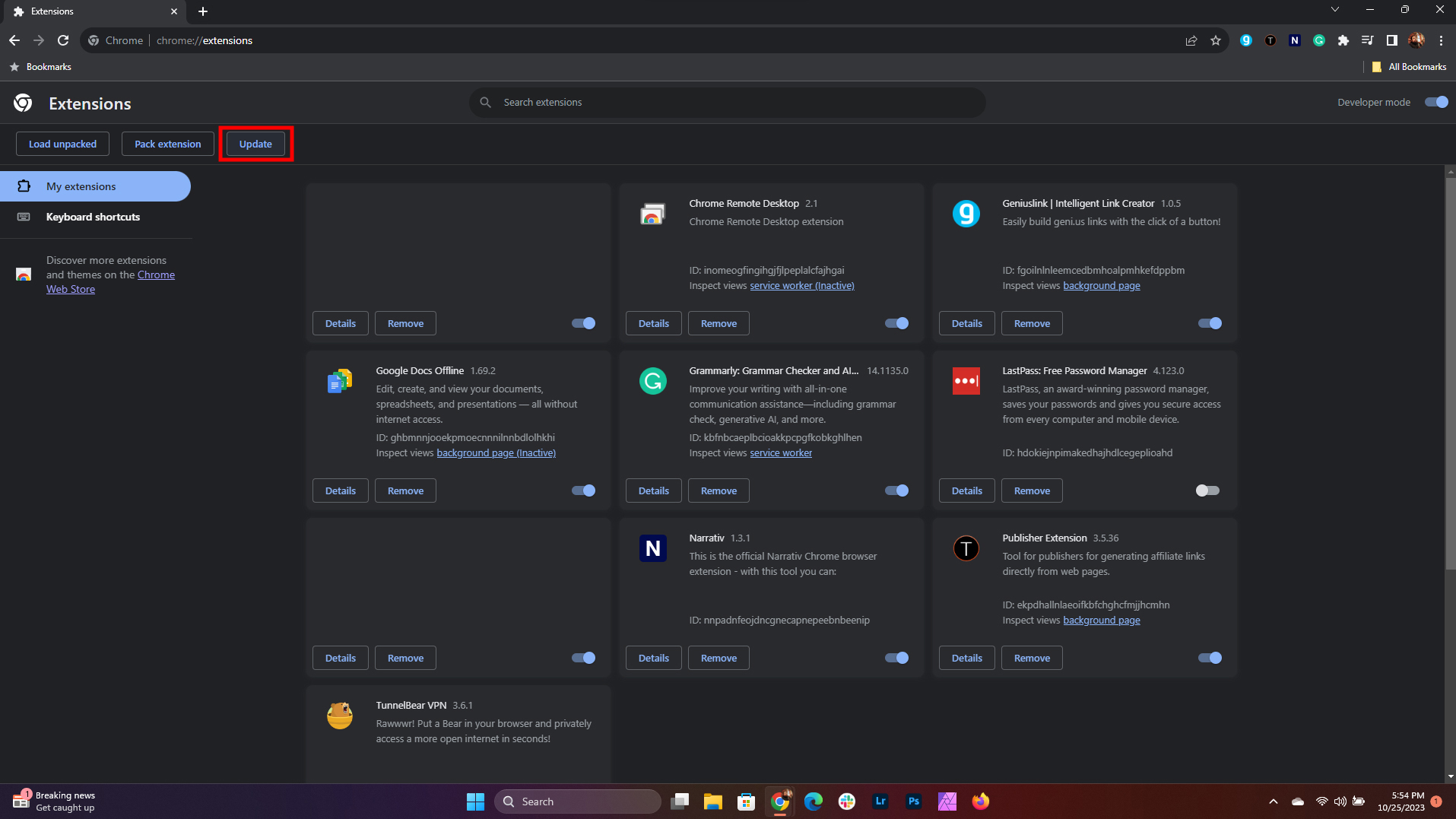Screen dimensions: 1456x819
Task: Disable the Chrome Remote Desktop toggle
Action: (896, 323)
